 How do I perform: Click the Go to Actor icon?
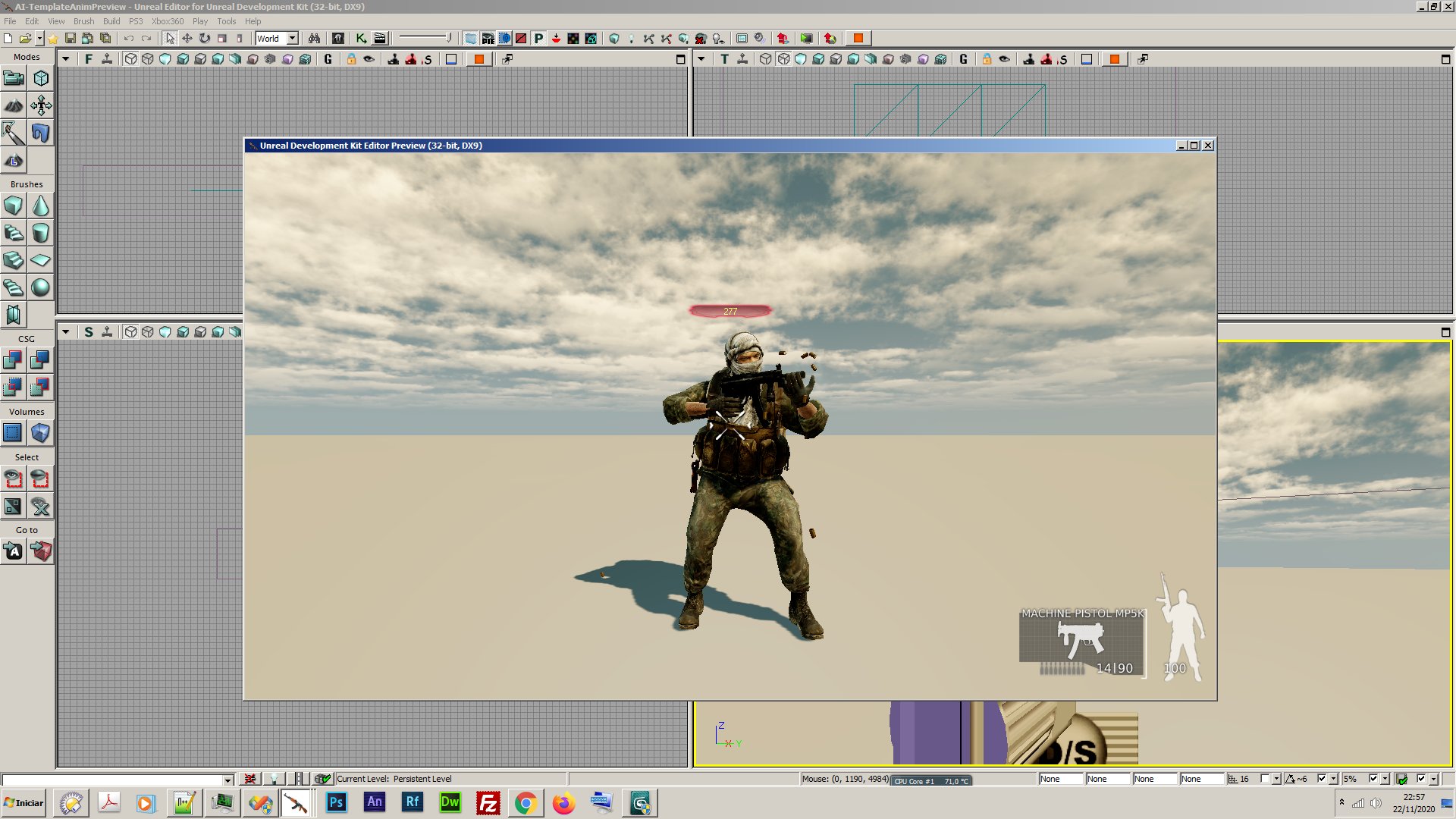pyautogui.click(x=14, y=551)
